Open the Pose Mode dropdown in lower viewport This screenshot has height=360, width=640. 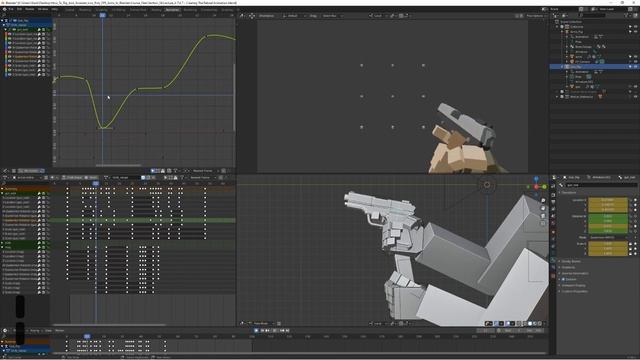pos(261,323)
